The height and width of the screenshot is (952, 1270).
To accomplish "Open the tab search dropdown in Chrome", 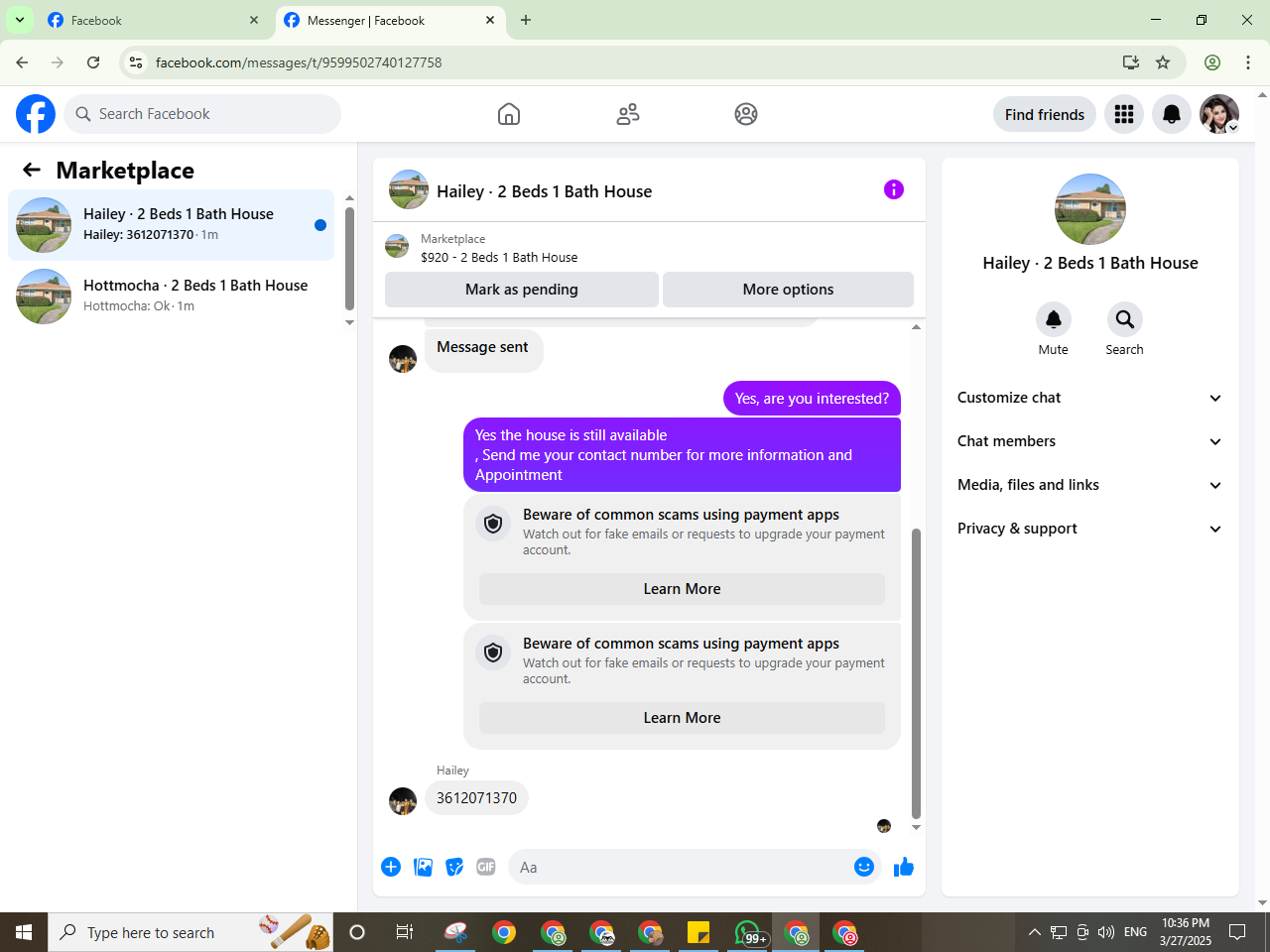I will coord(20,20).
